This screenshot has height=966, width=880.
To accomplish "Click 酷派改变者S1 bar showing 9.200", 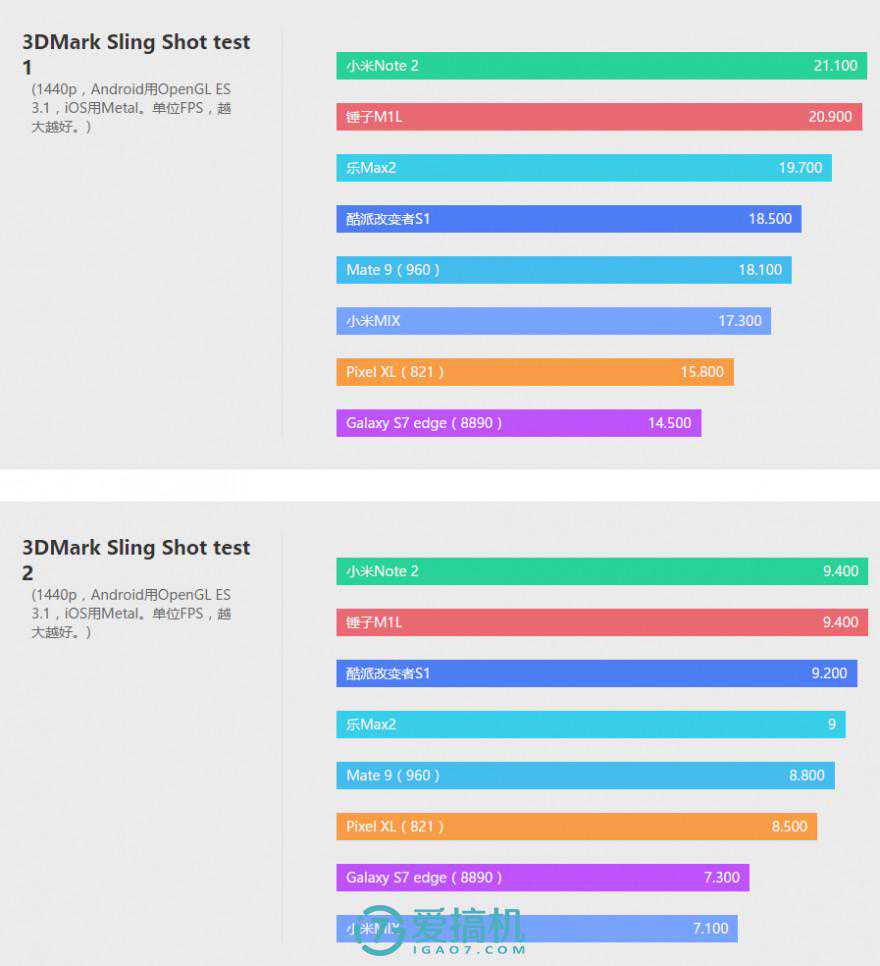I will (596, 673).
